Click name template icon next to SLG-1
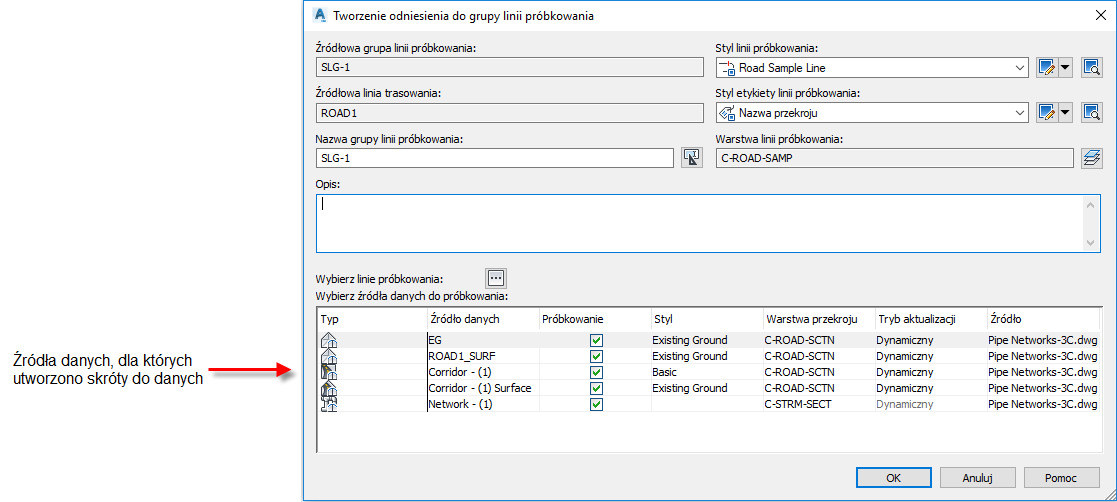The height and width of the screenshot is (502, 1117). point(691,158)
